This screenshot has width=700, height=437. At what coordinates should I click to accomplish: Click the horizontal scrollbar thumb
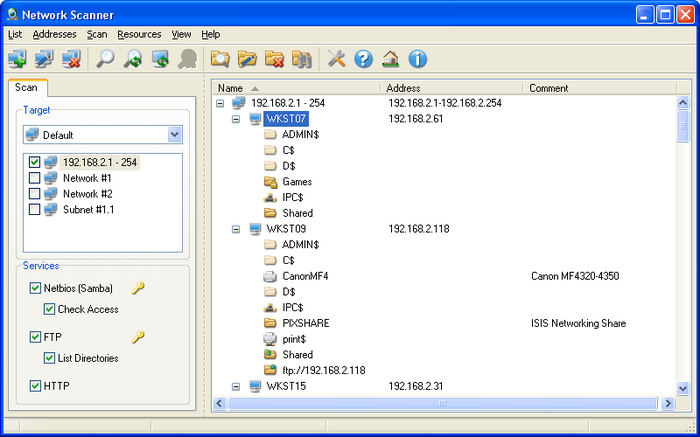[x=442, y=404]
